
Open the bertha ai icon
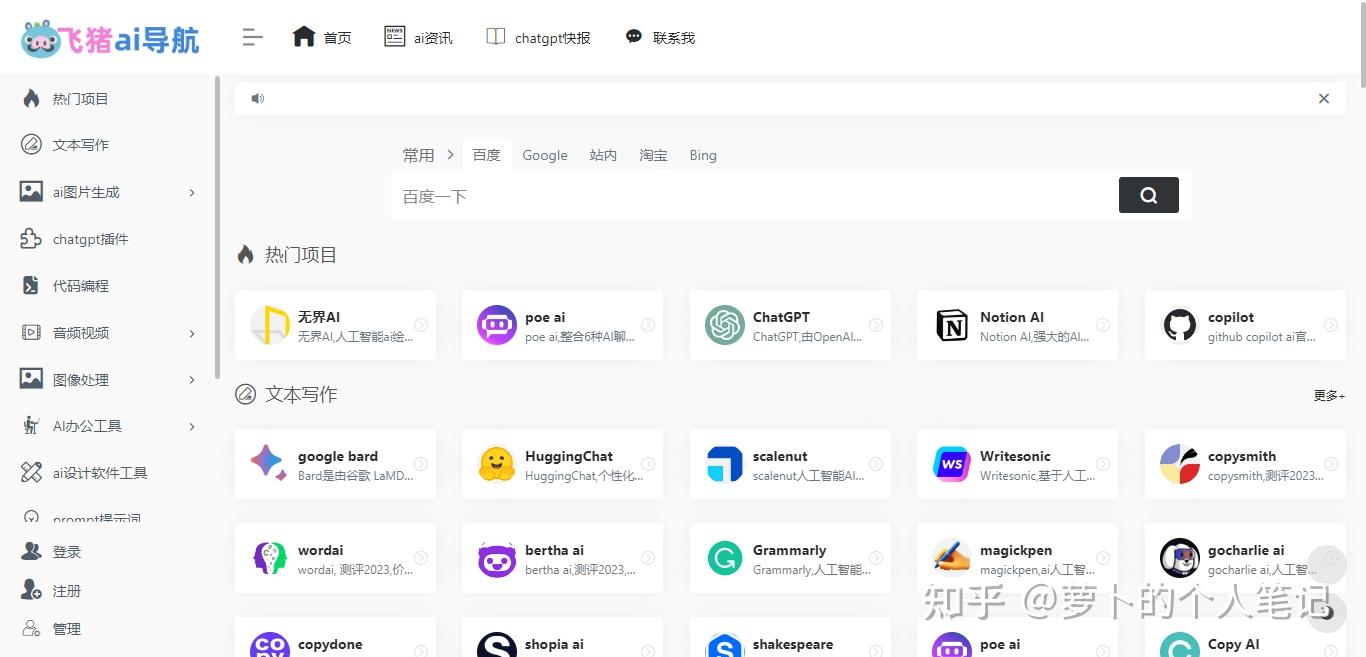[x=497, y=558]
